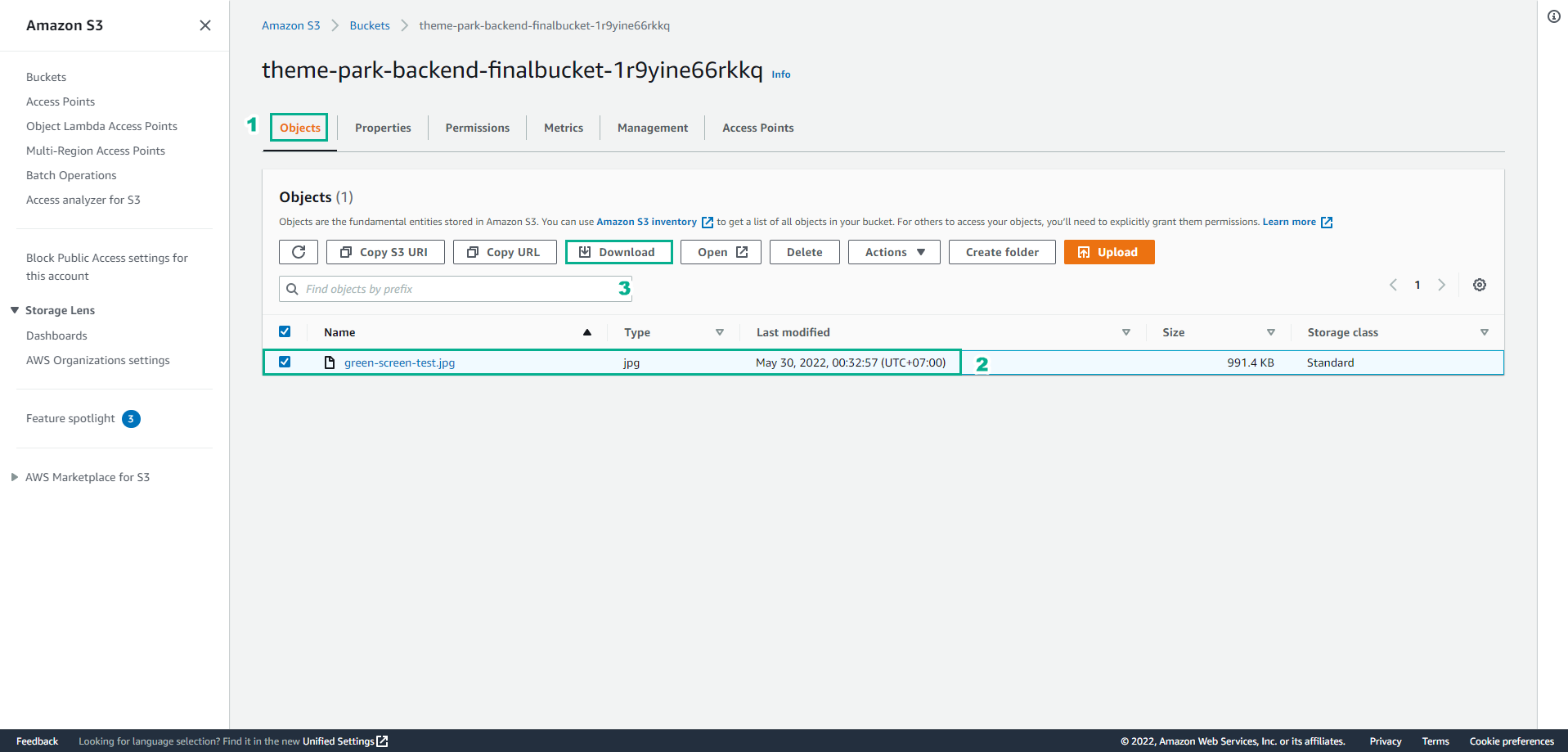Screen dimensions: 1568x752
Task: Toggle the select-all objects checkbox
Action: pos(285,331)
